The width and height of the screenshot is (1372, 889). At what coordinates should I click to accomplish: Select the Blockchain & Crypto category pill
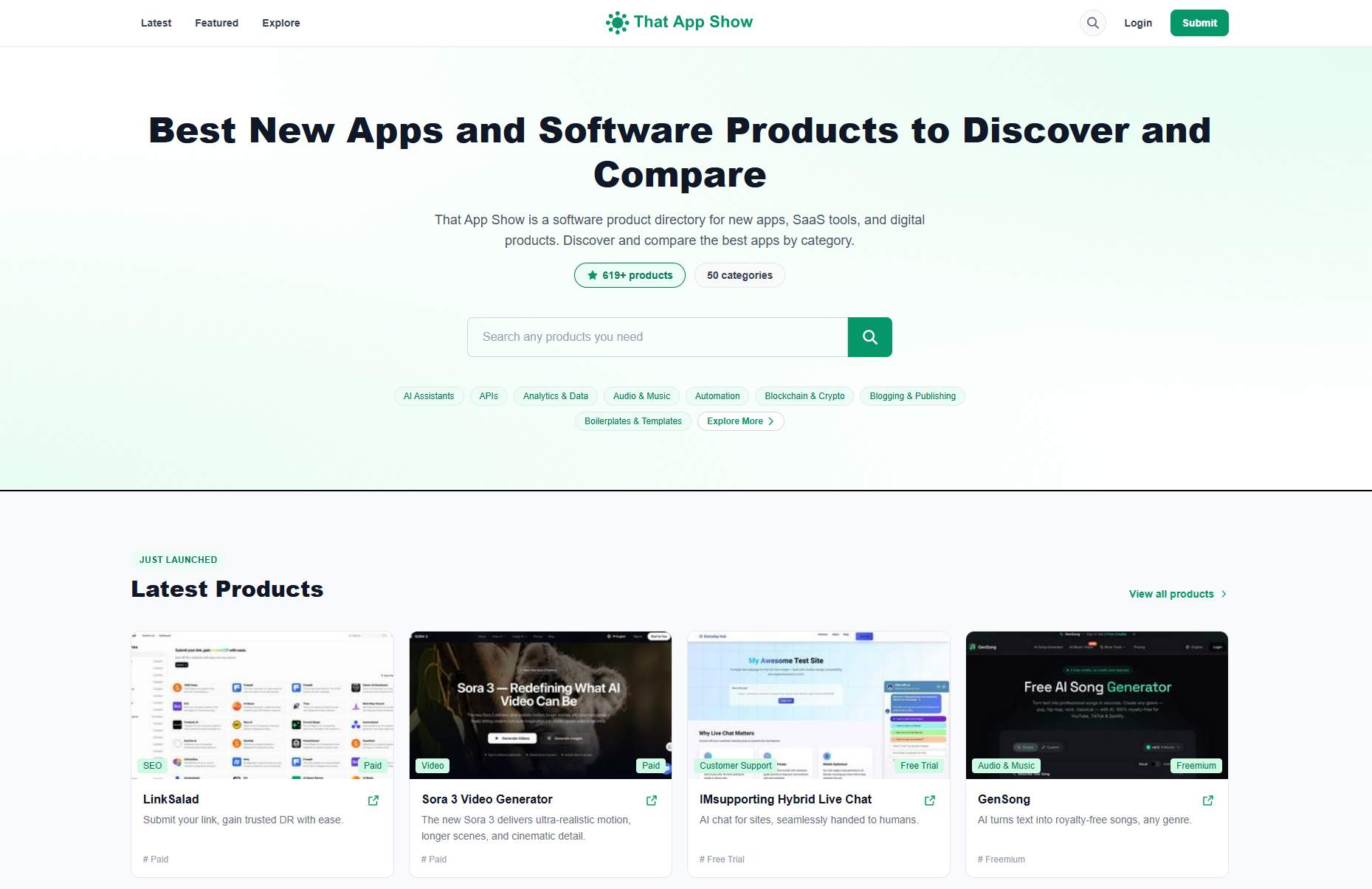pyautogui.click(x=804, y=396)
